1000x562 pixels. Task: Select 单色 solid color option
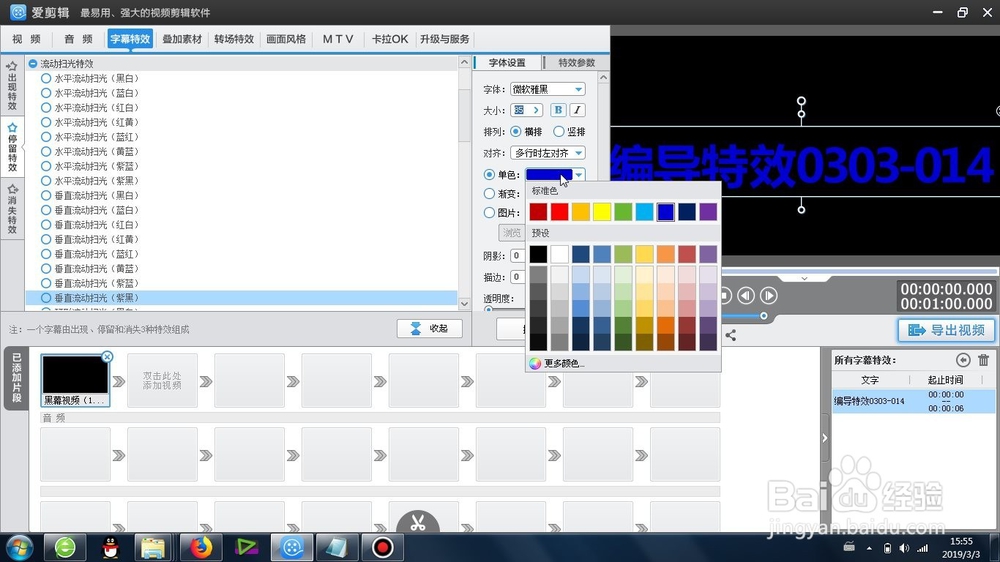[501, 175]
